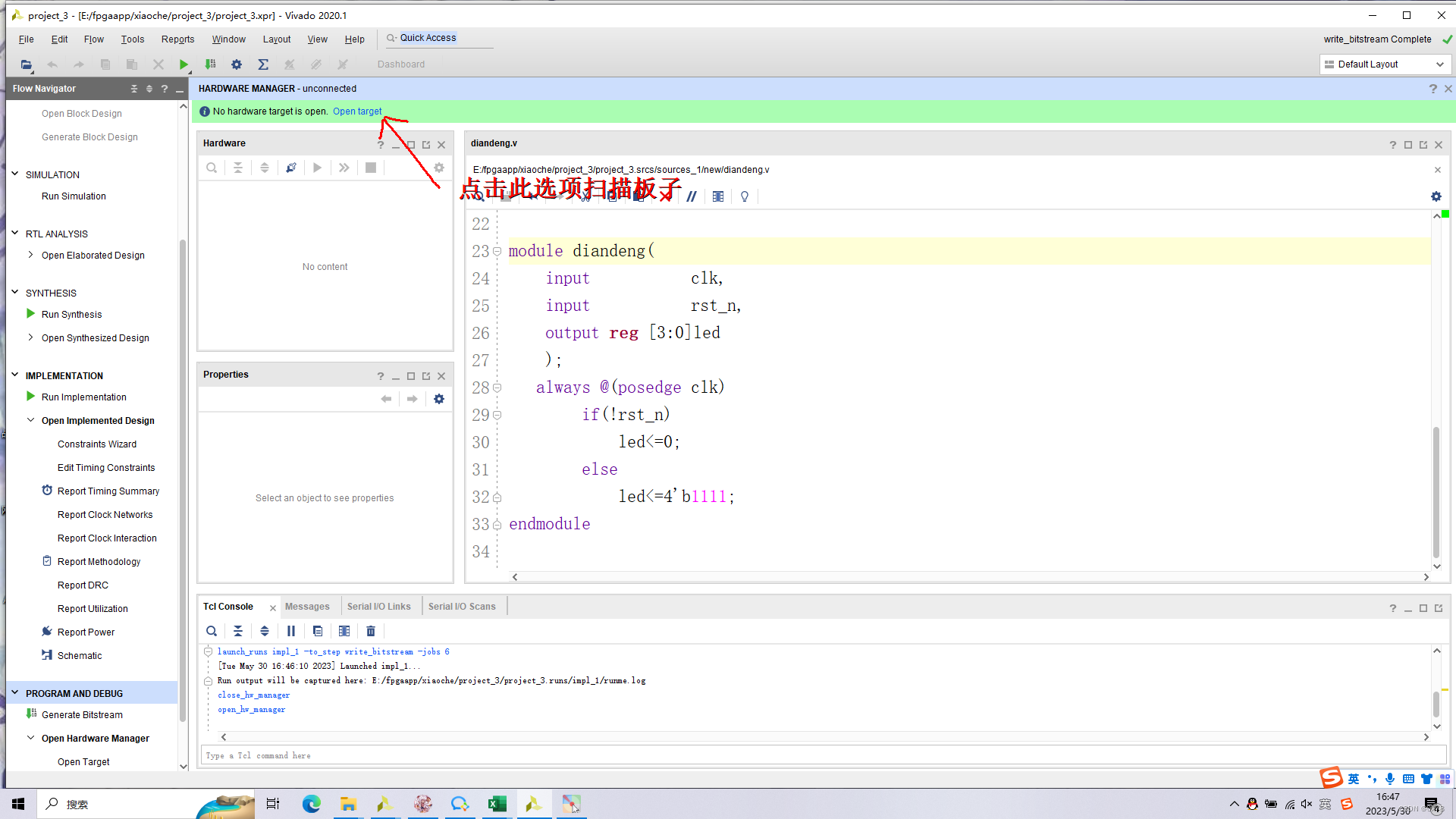Switch to the Messages tab
Screen dimensions: 1456x819
[307, 607]
